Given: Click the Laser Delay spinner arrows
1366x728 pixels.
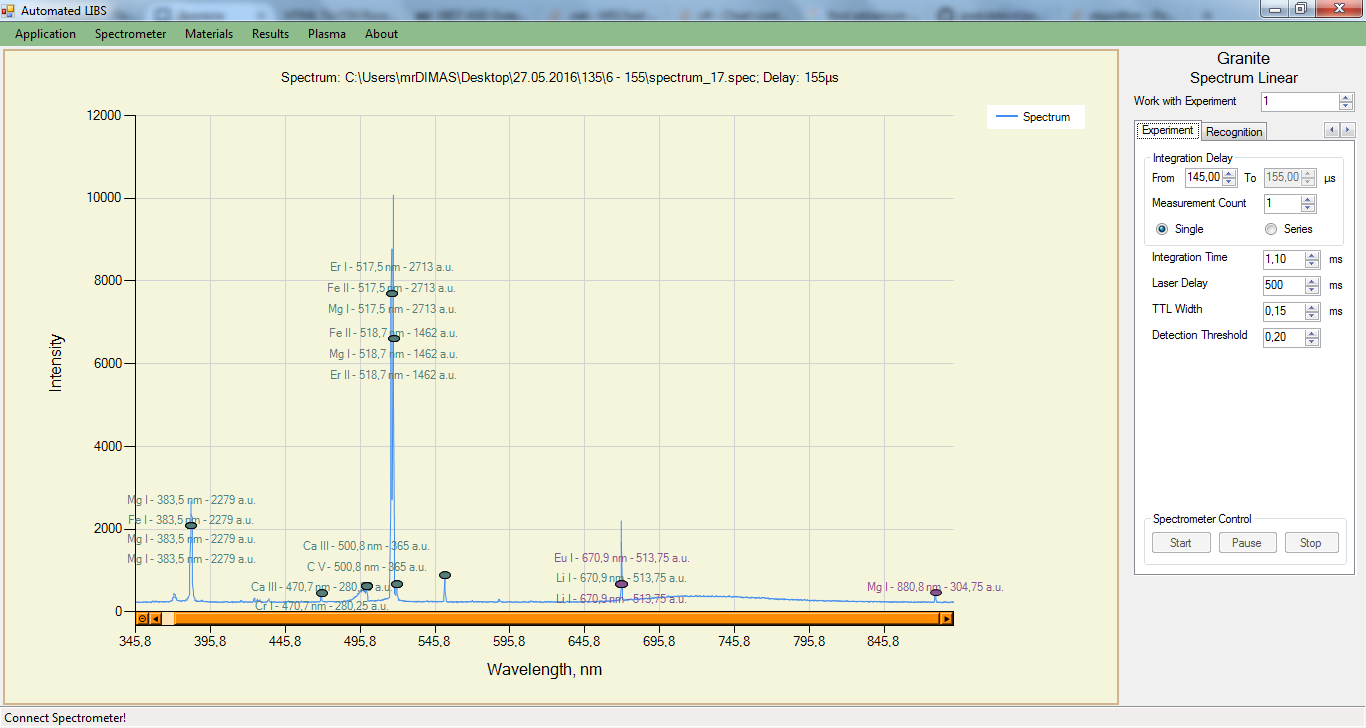Looking at the screenshot, I should point(1312,286).
